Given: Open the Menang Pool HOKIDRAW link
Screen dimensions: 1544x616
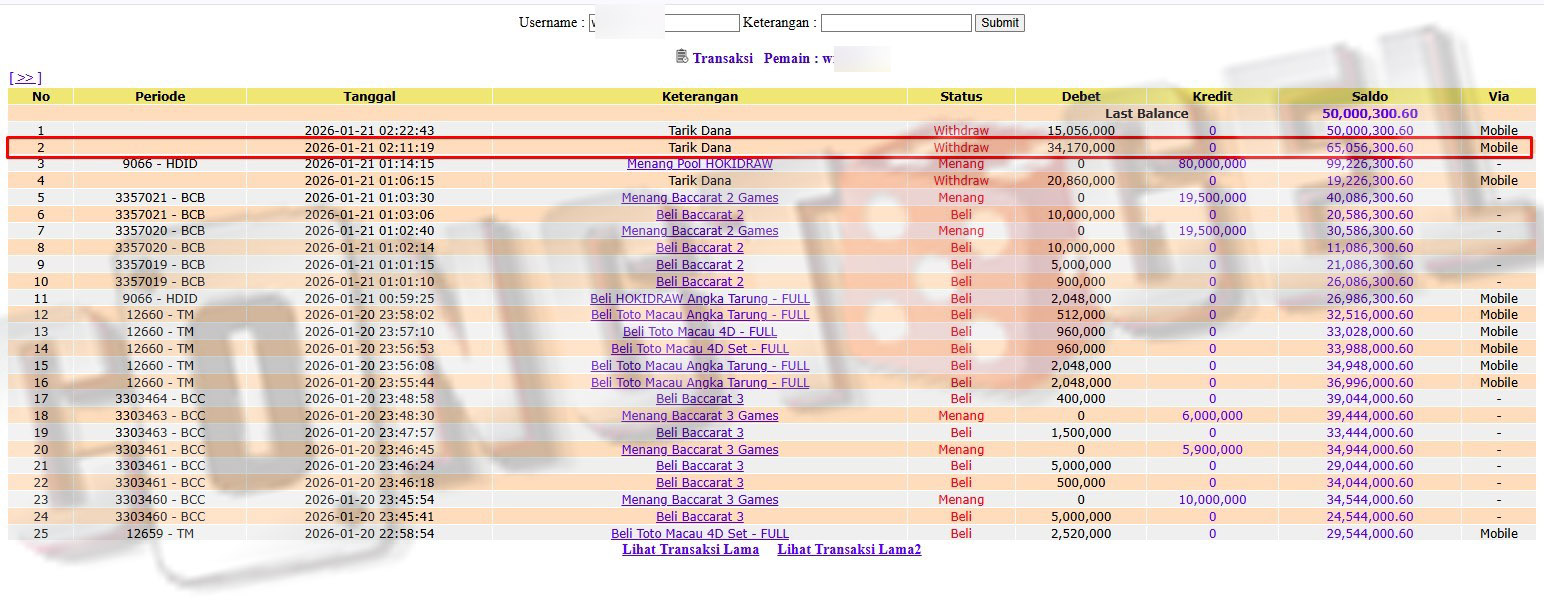Looking at the screenshot, I should point(699,164).
